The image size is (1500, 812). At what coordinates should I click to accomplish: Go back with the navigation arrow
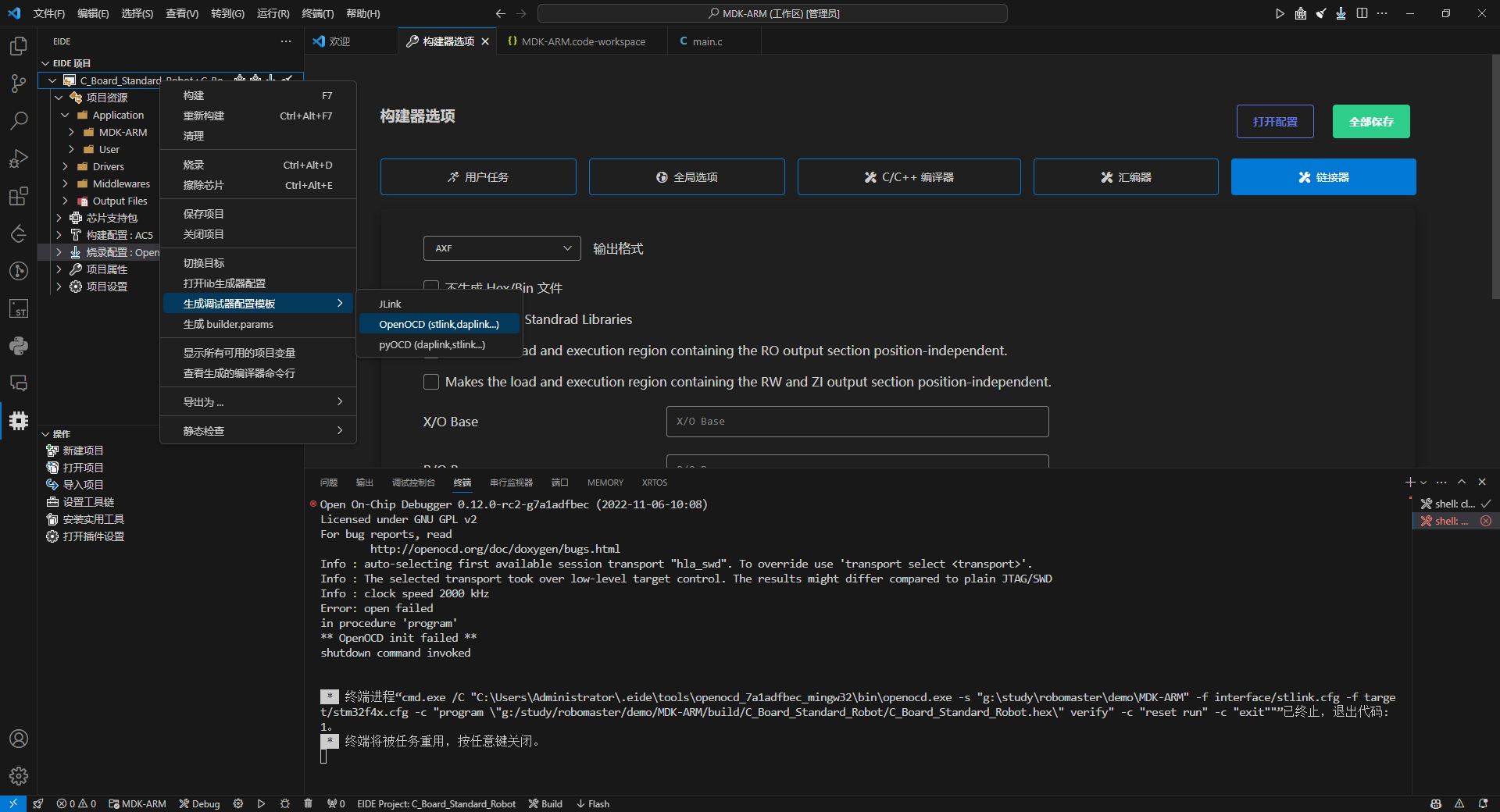501,13
